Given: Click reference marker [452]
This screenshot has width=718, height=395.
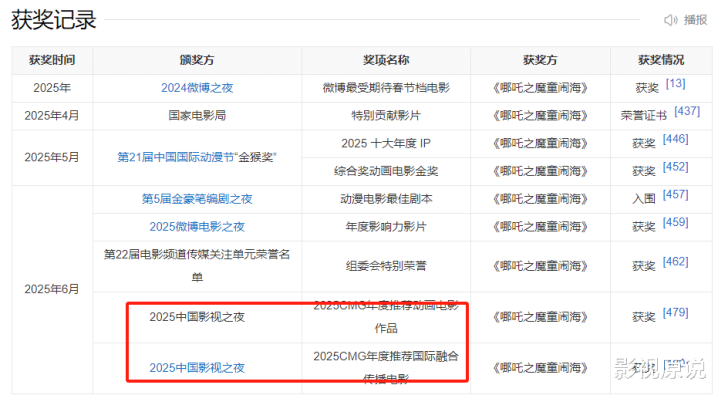Looking at the screenshot, I should point(675,167).
